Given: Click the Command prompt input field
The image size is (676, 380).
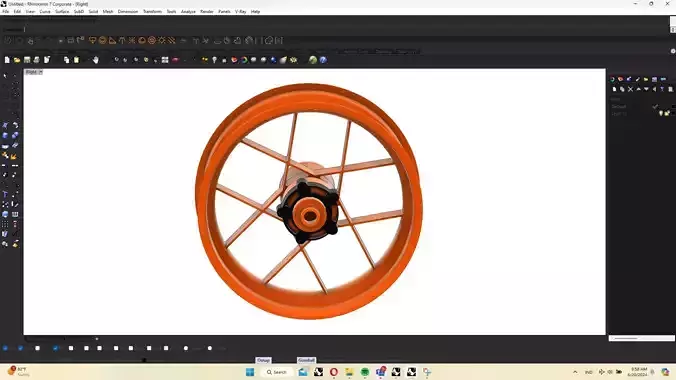Looking at the screenshot, I should (x=336, y=29).
